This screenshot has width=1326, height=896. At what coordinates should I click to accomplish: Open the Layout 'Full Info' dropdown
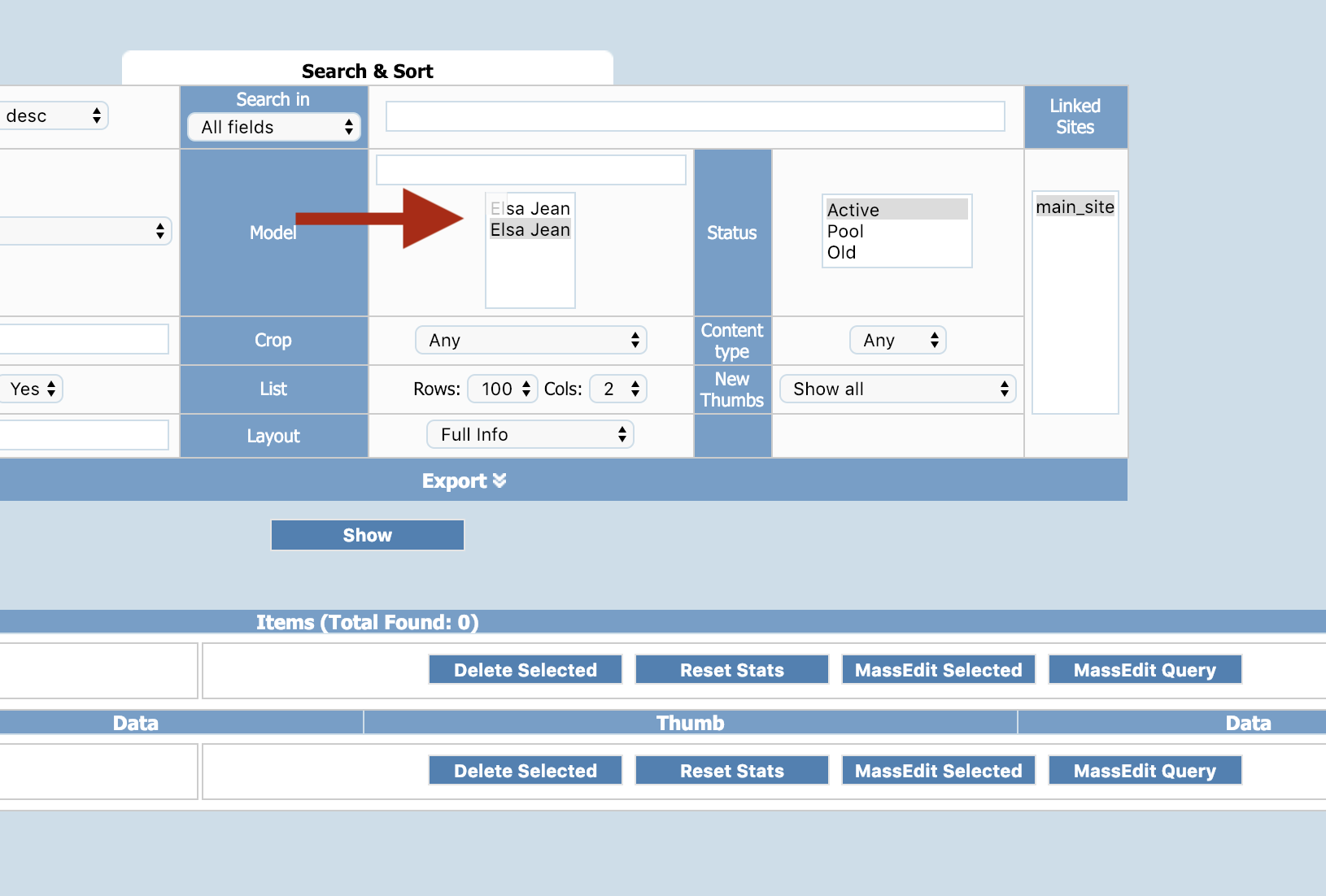coord(530,434)
